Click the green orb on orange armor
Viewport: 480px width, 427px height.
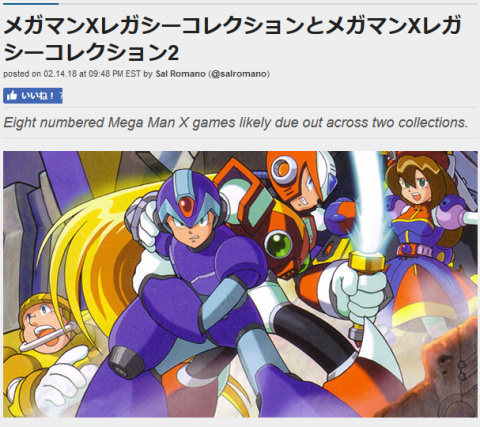pyautogui.click(x=279, y=245)
